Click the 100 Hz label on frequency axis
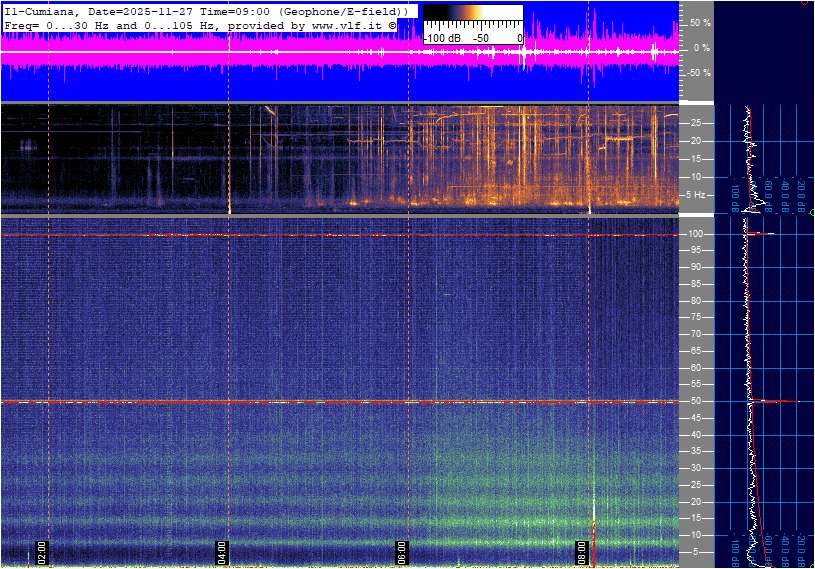 [697, 234]
